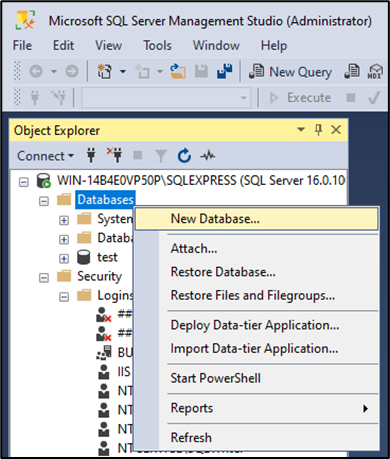Click the Save All disks icon

coord(225,71)
